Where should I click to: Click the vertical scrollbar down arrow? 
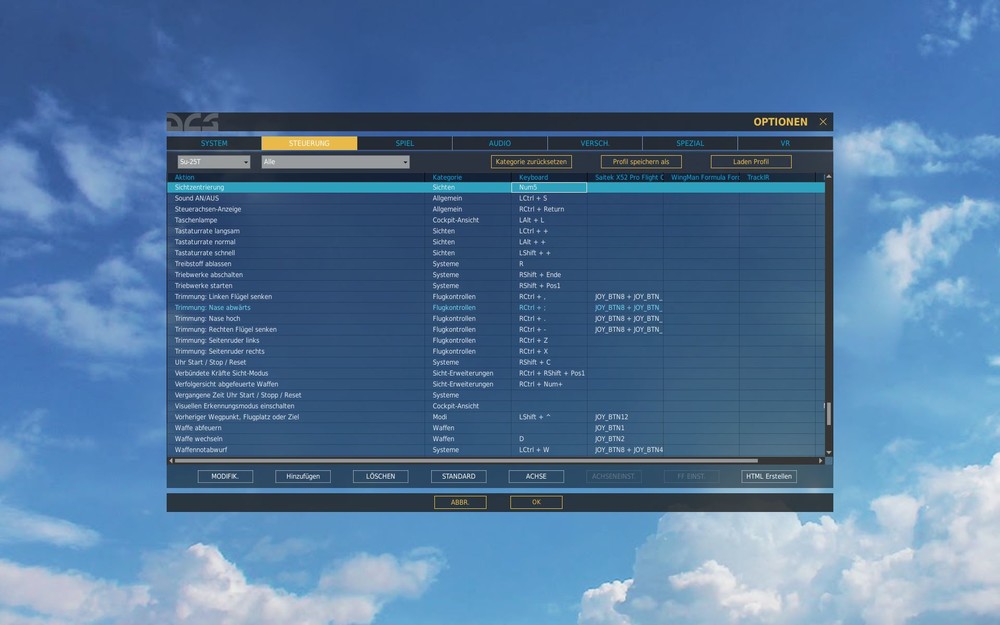[828, 453]
